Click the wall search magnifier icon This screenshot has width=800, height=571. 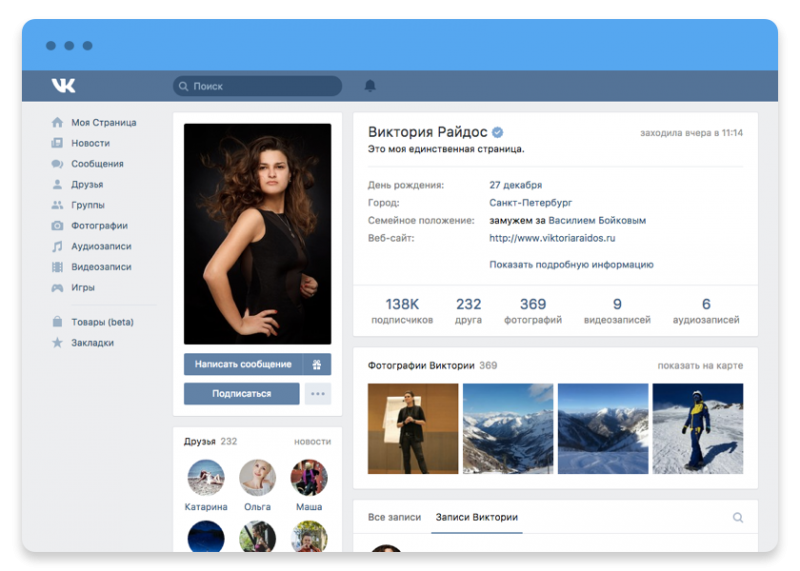tap(738, 517)
